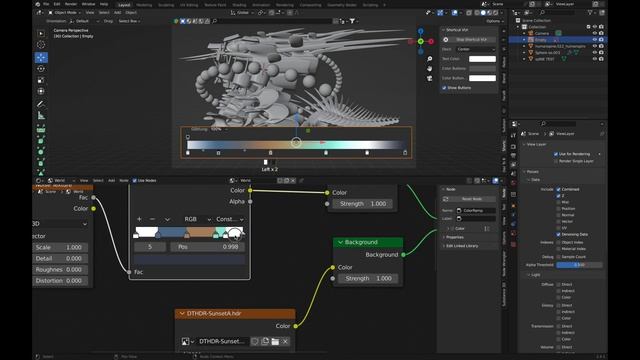Remove a color stop with minus icon
Viewport: 640px width, 360px height.
click(152, 219)
